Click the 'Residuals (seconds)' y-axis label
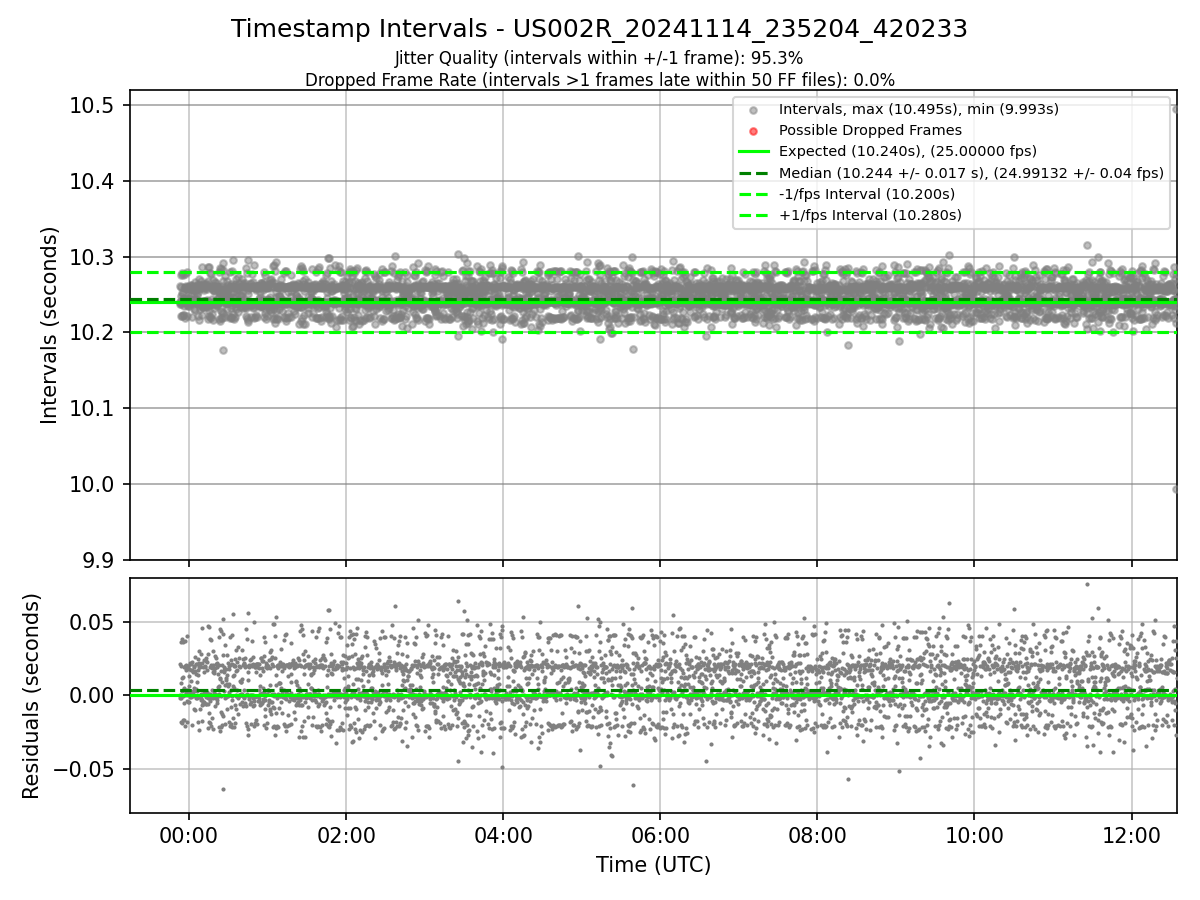1200x900 pixels. click(32, 696)
